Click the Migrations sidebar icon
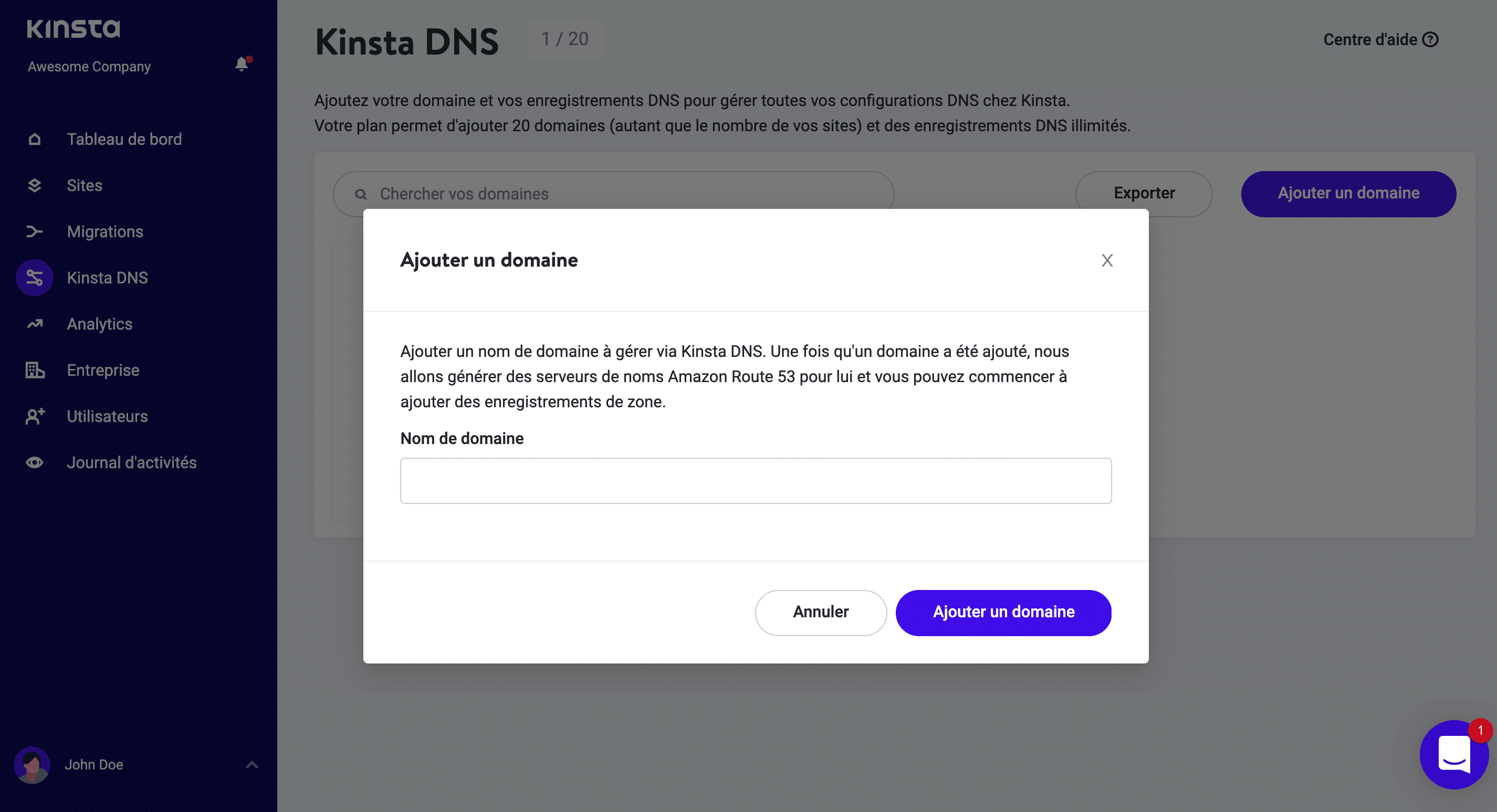Image resolution: width=1497 pixels, height=812 pixels. pos(35,231)
